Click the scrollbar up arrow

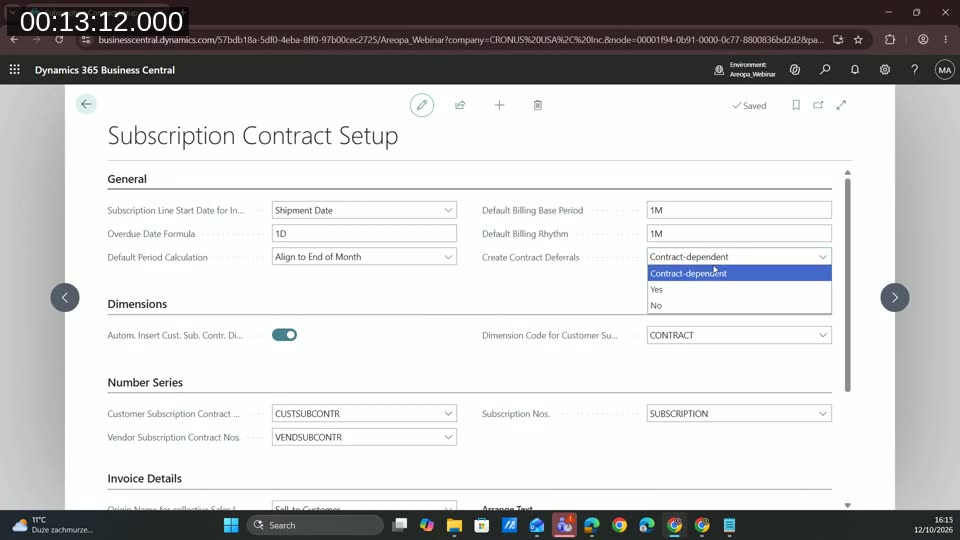[847, 173]
